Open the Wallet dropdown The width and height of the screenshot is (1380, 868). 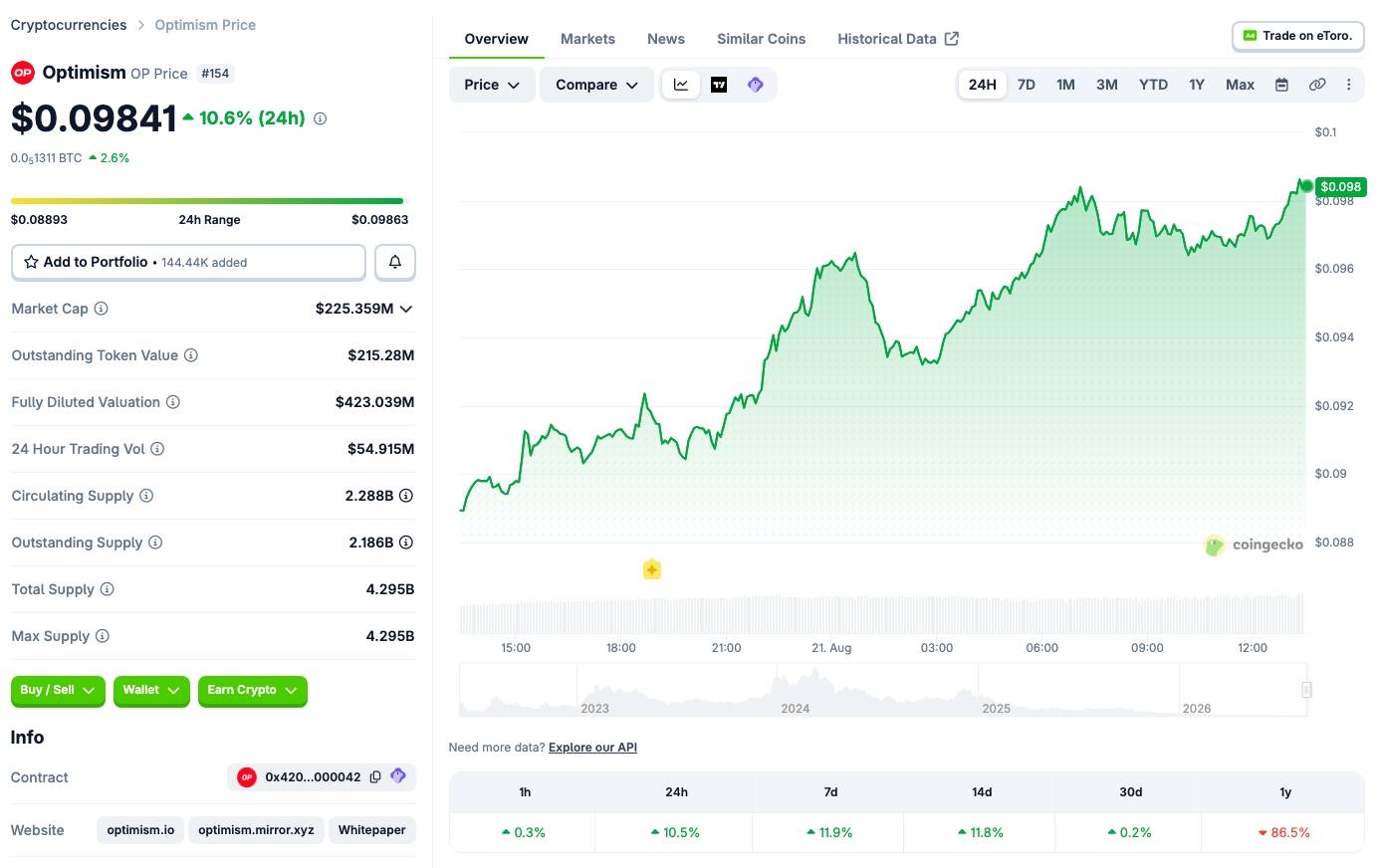pos(151,690)
